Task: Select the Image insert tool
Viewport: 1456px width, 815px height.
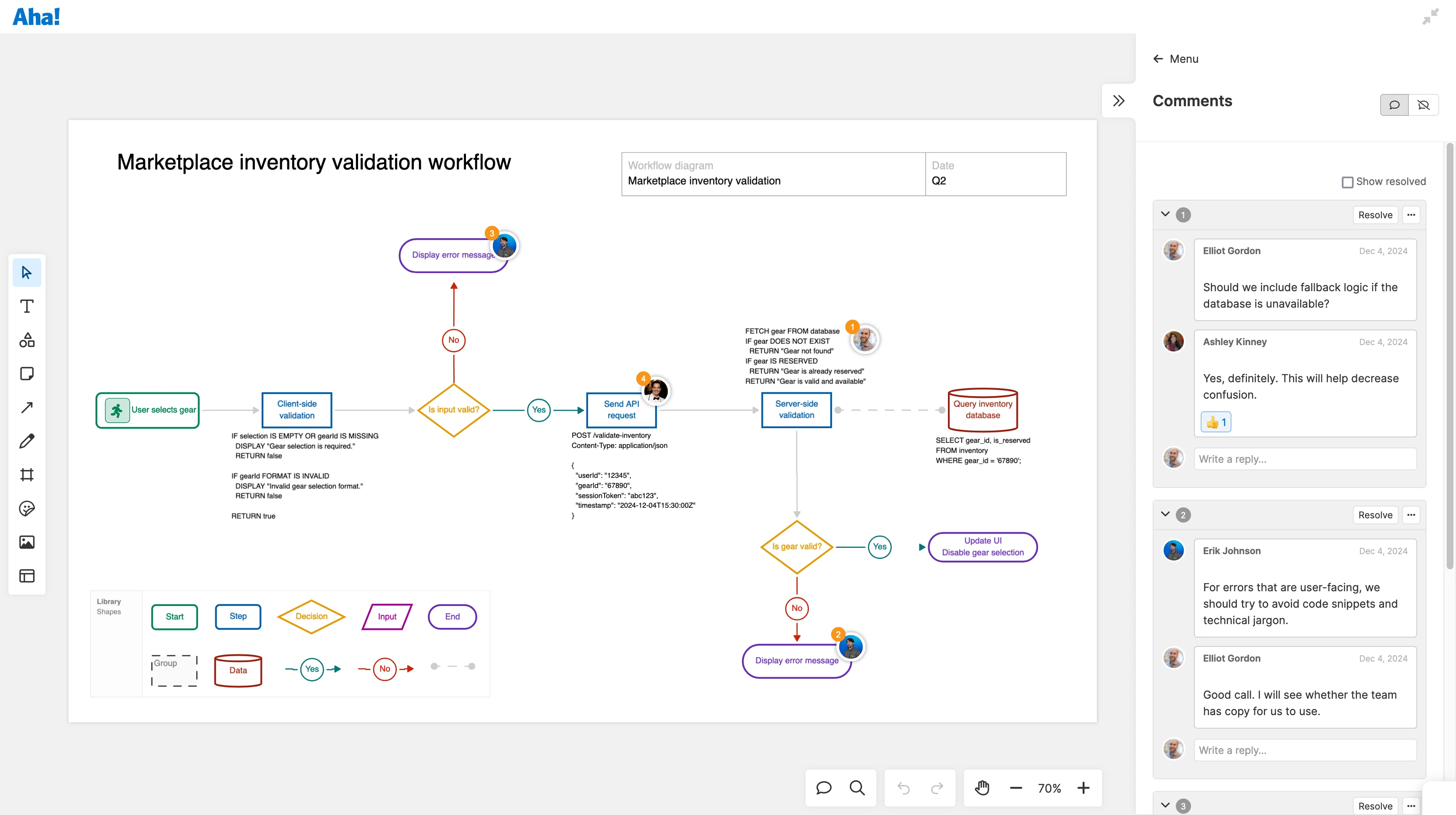Action: click(27, 542)
